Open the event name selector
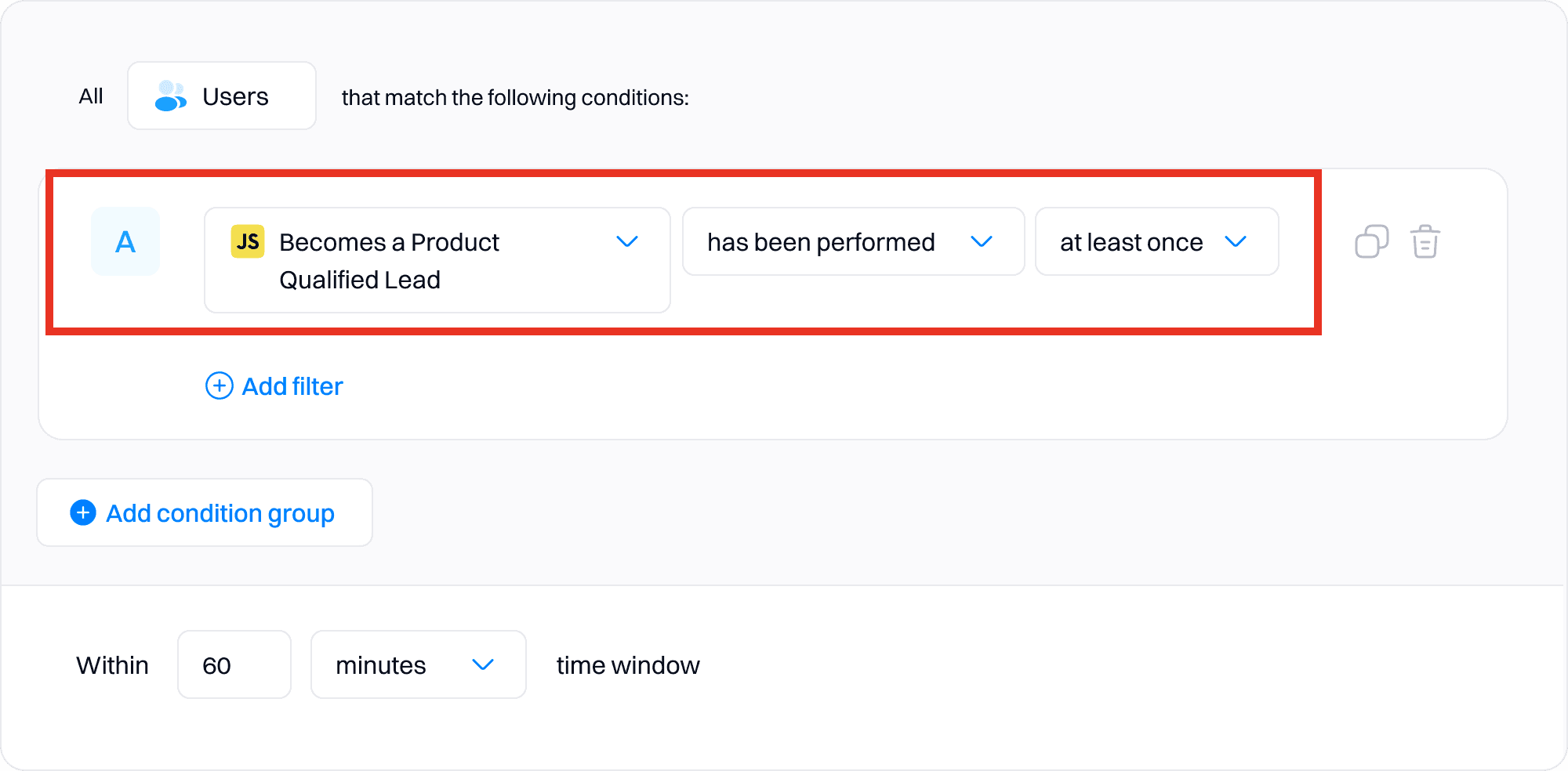1568x771 pixels. click(x=437, y=260)
